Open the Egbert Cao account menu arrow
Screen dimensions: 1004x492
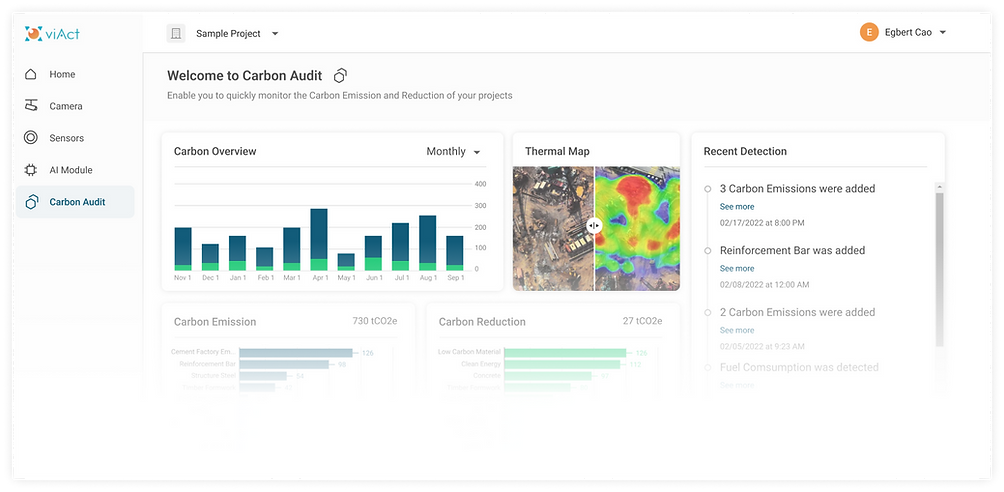942,33
